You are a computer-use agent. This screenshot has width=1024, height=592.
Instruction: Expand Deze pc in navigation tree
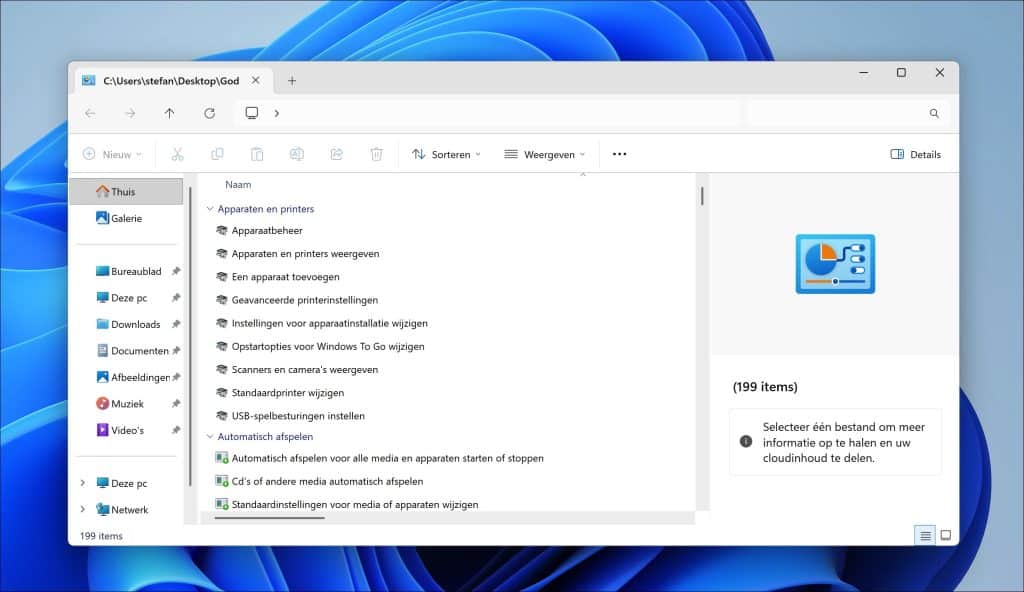click(82, 483)
